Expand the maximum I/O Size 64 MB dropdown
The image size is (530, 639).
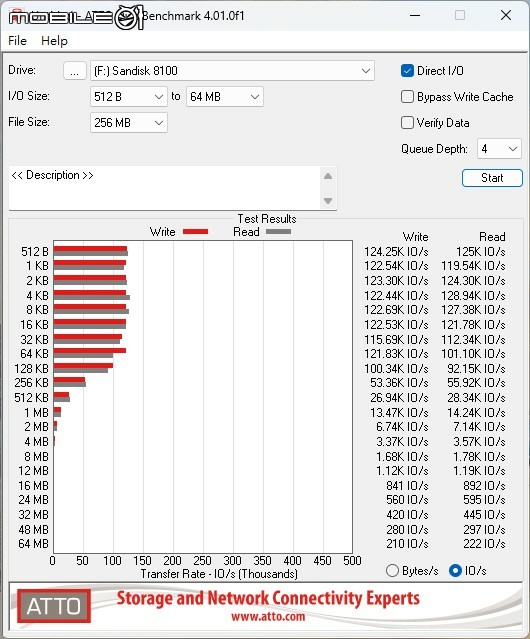[x=225, y=97]
